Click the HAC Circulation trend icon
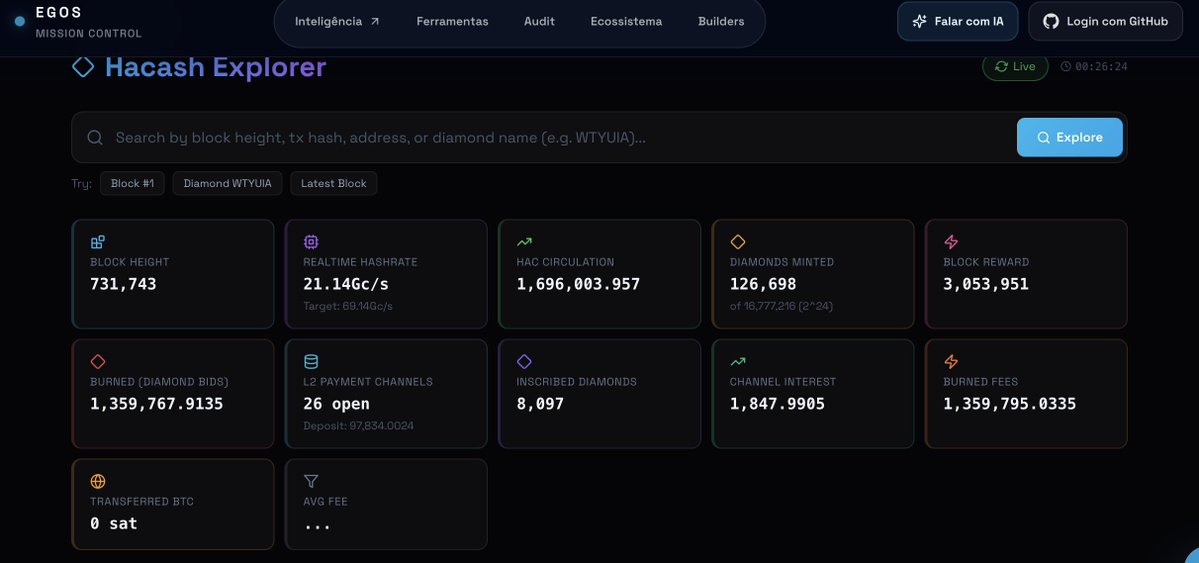Viewport: 1199px width, 563px height. [524, 242]
